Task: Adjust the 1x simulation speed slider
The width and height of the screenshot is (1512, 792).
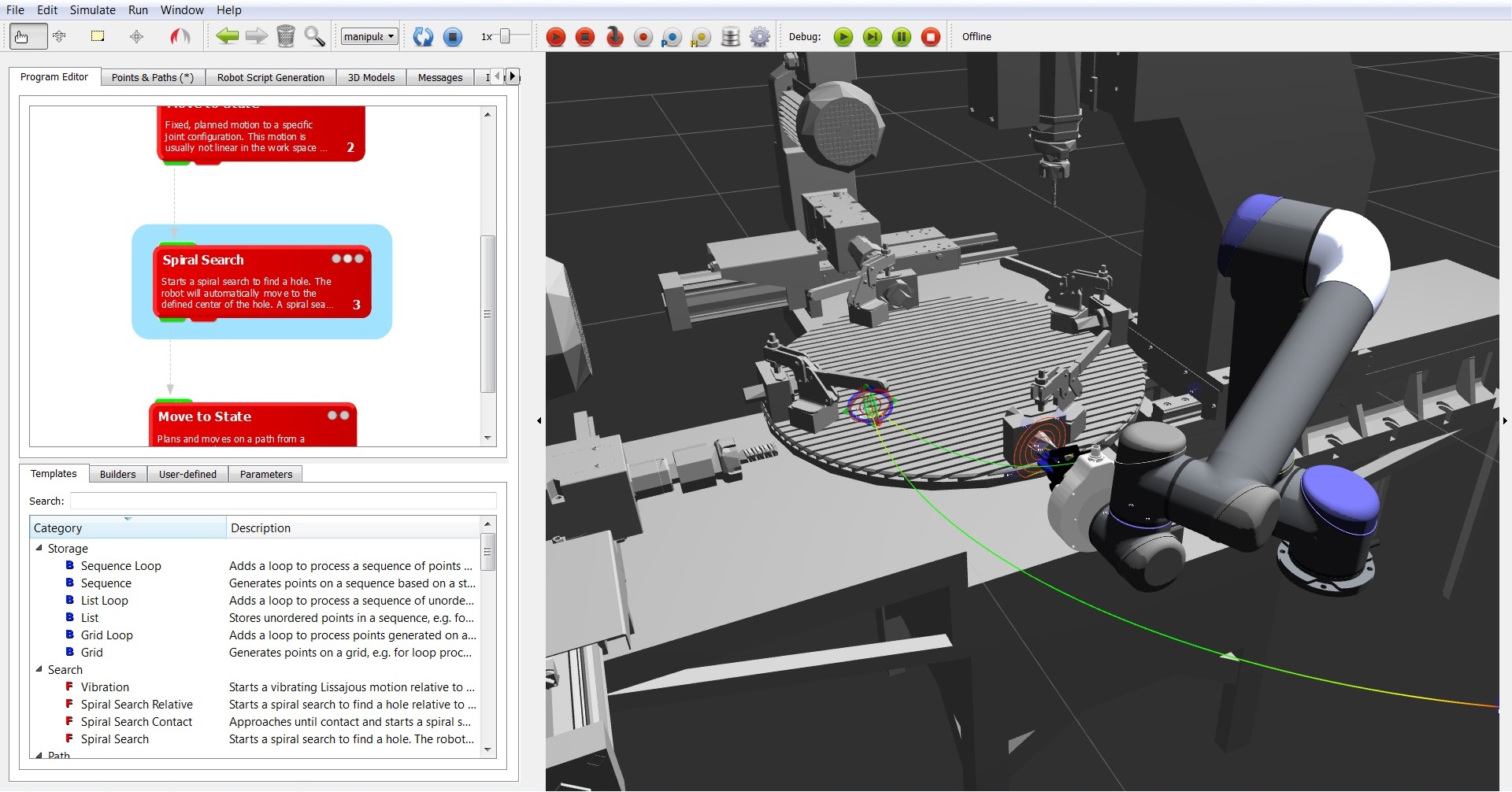Action: [505, 36]
